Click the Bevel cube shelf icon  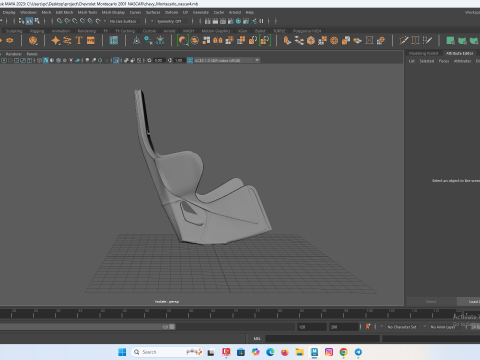(311, 41)
